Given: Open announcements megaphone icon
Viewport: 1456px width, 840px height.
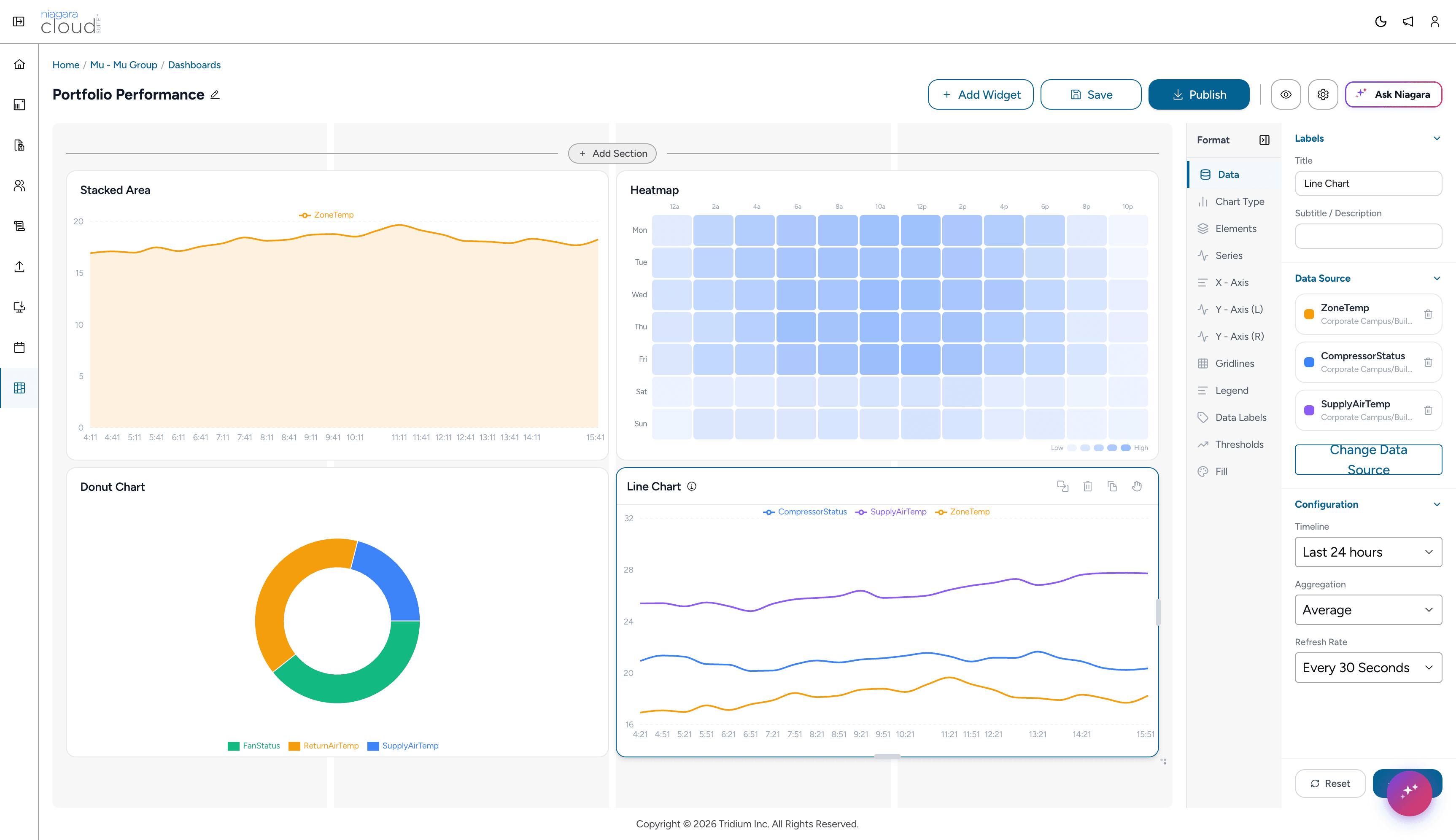Looking at the screenshot, I should 1407,22.
